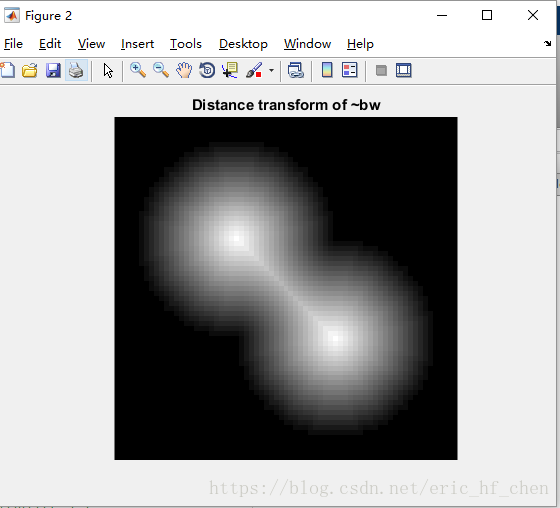The height and width of the screenshot is (508, 560).
Task: Open a file with the folder icon
Action: coord(30,70)
